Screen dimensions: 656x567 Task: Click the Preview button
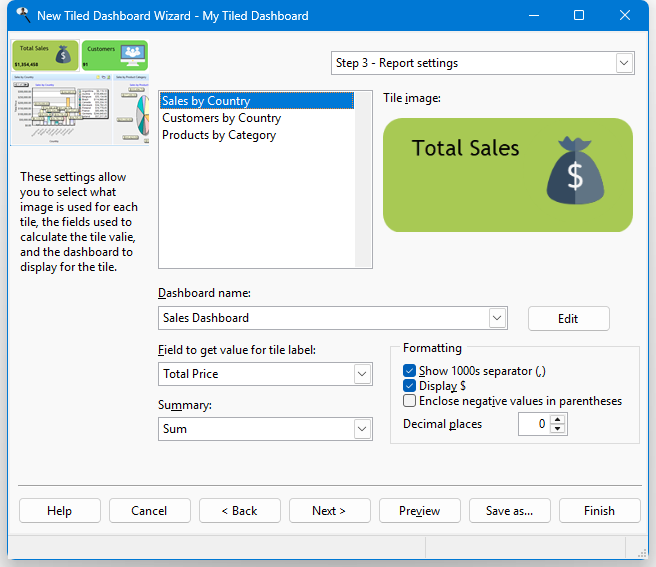(x=419, y=511)
